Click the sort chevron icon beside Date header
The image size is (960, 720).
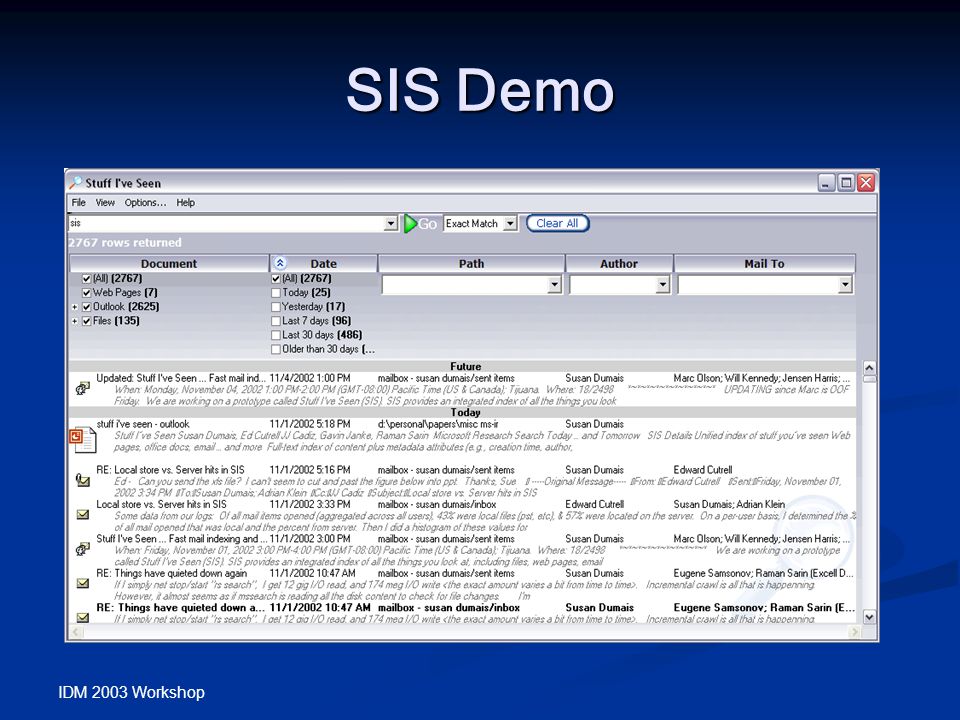point(280,263)
